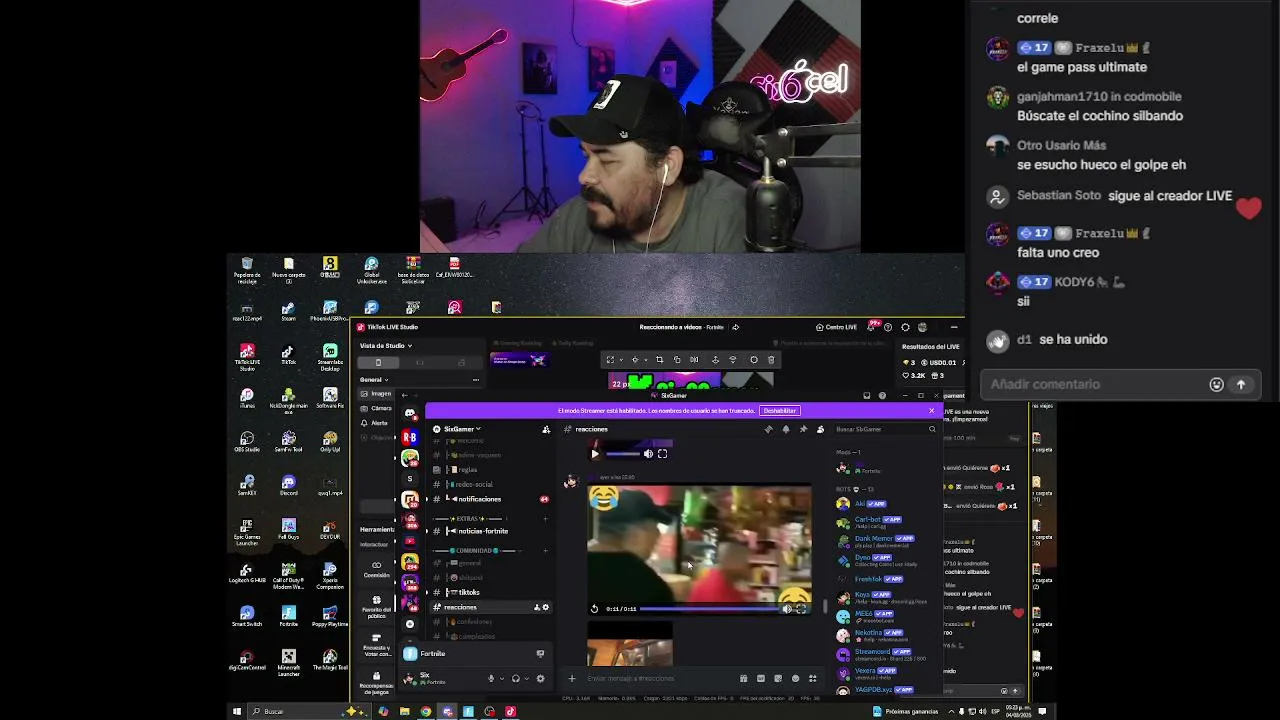1280x720 pixels.
Task: Toggle channel notification bell in Discord header
Action: tap(786, 429)
